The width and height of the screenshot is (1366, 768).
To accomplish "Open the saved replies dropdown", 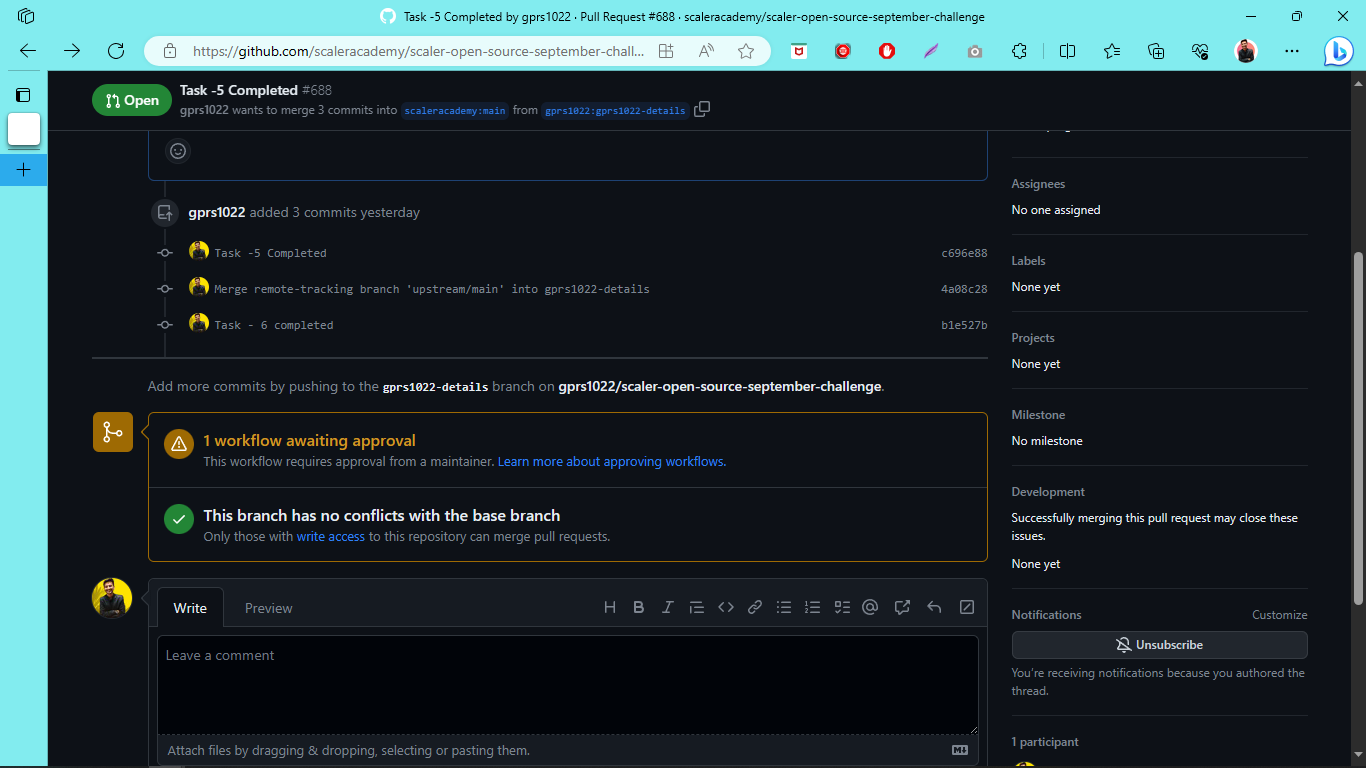I will (x=901, y=607).
